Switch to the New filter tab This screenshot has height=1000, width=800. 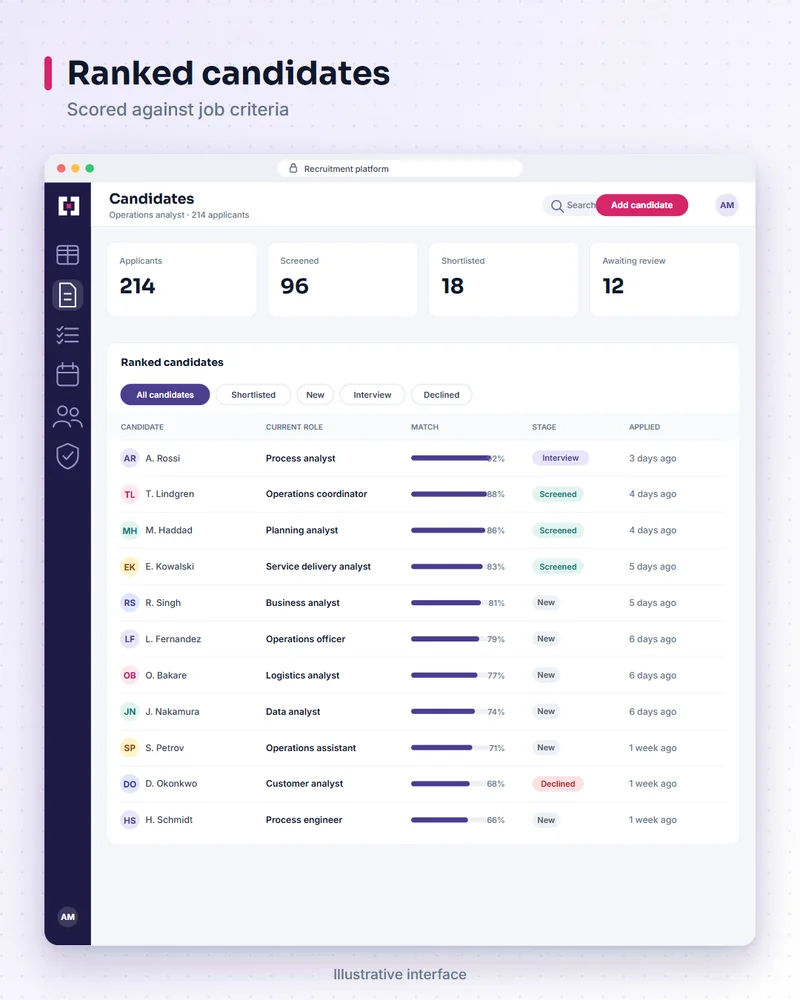click(x=315, y=395)
